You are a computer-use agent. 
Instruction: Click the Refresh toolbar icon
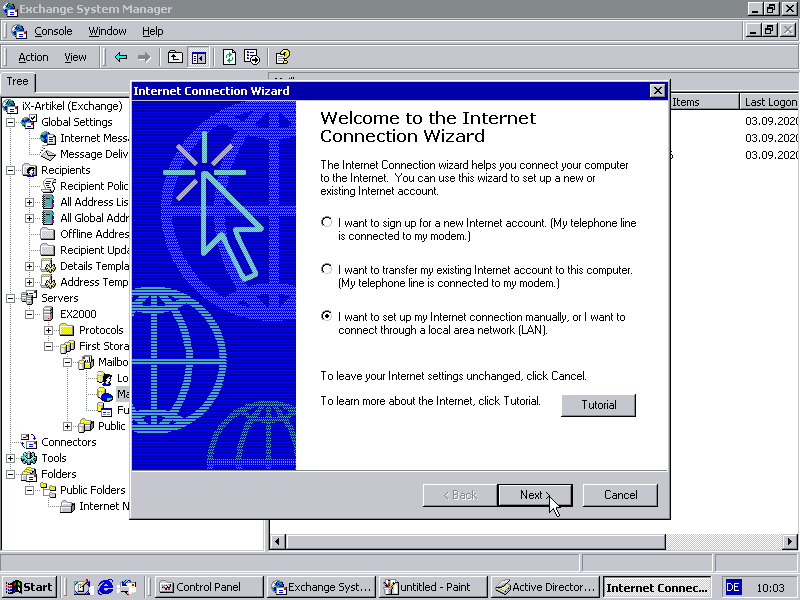229,57
